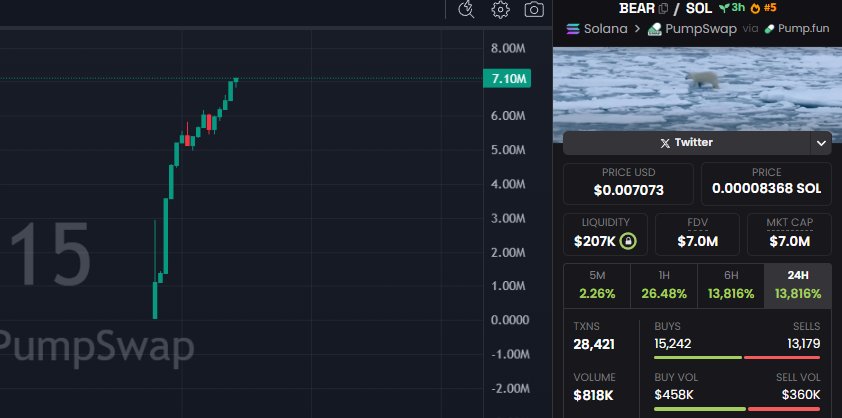842x418 pixels.
Task: Click the FDV $7.0M box
Action: 698,234
